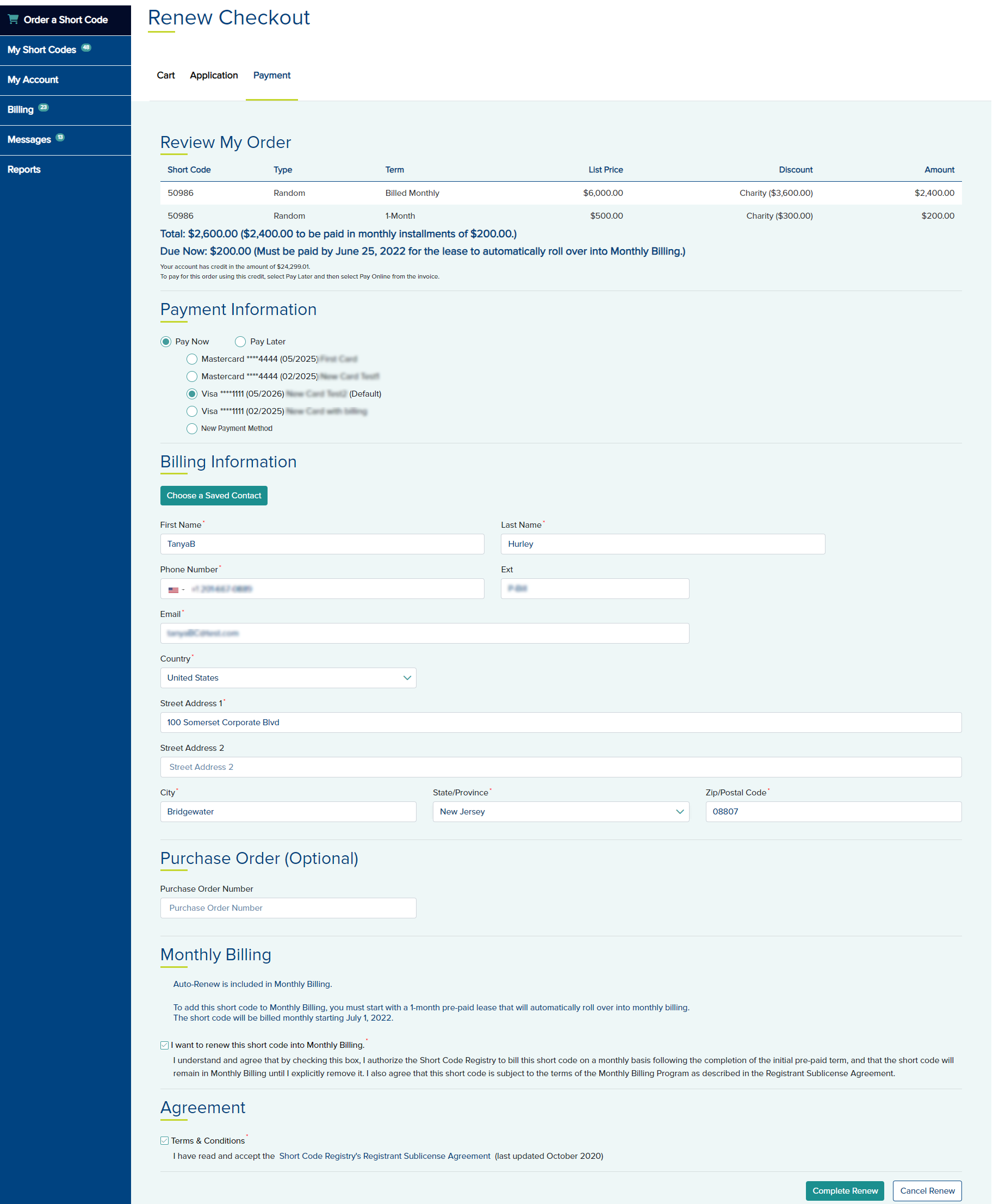Go to the Application tab
The height and width of the screenshot is (1204, 993).
[x=214, y=76]
